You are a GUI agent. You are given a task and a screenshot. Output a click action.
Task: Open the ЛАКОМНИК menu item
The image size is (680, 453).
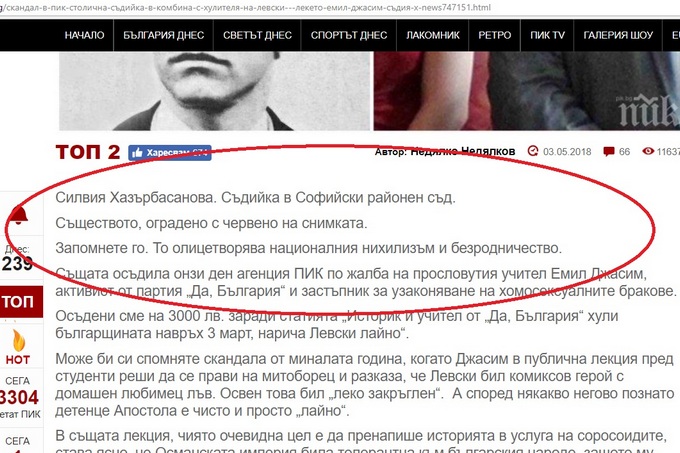(432, 35)
